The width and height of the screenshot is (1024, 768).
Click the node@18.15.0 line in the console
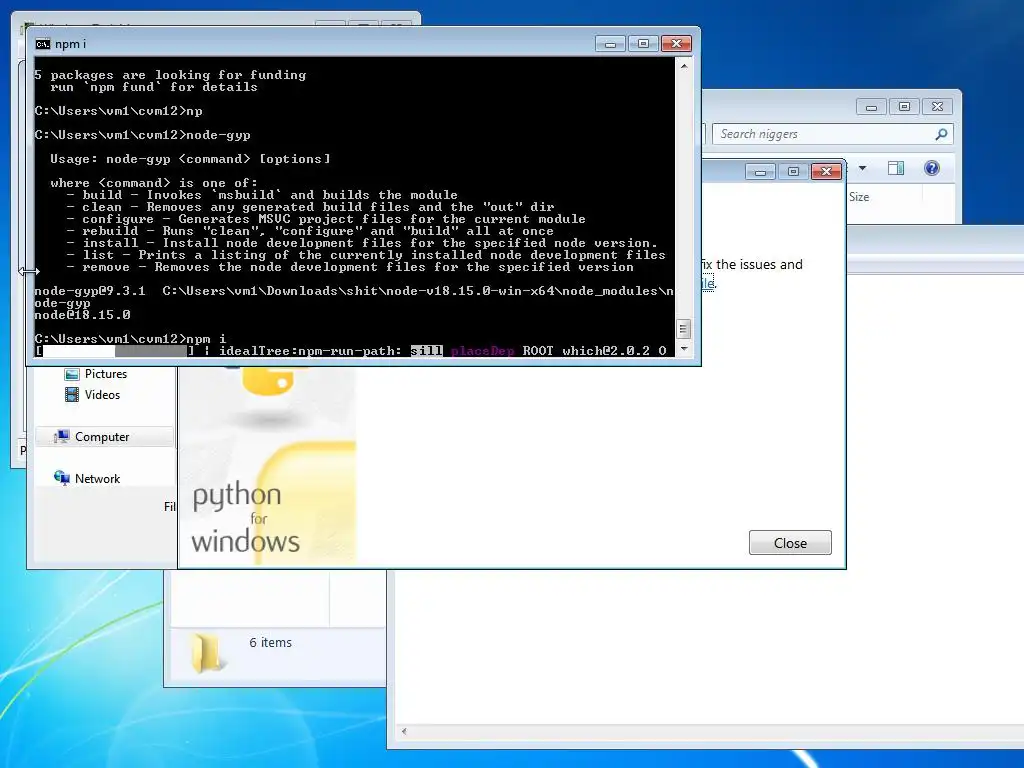(82, 315)
